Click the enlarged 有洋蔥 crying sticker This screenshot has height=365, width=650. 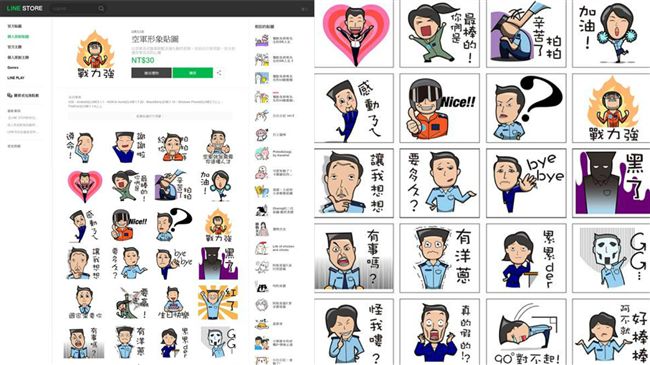click(x=439, y=258)
